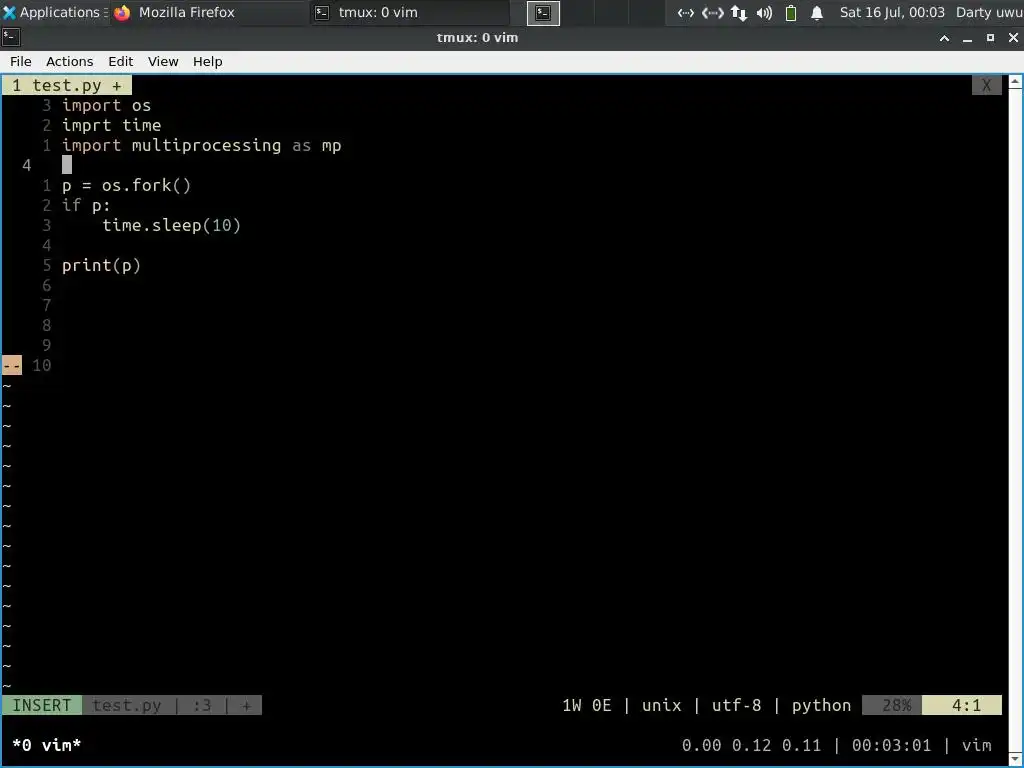The image size is (1024, 768).
Task: Click the highlighted terminal taskbar icon
Action: (x=543, y=12)
